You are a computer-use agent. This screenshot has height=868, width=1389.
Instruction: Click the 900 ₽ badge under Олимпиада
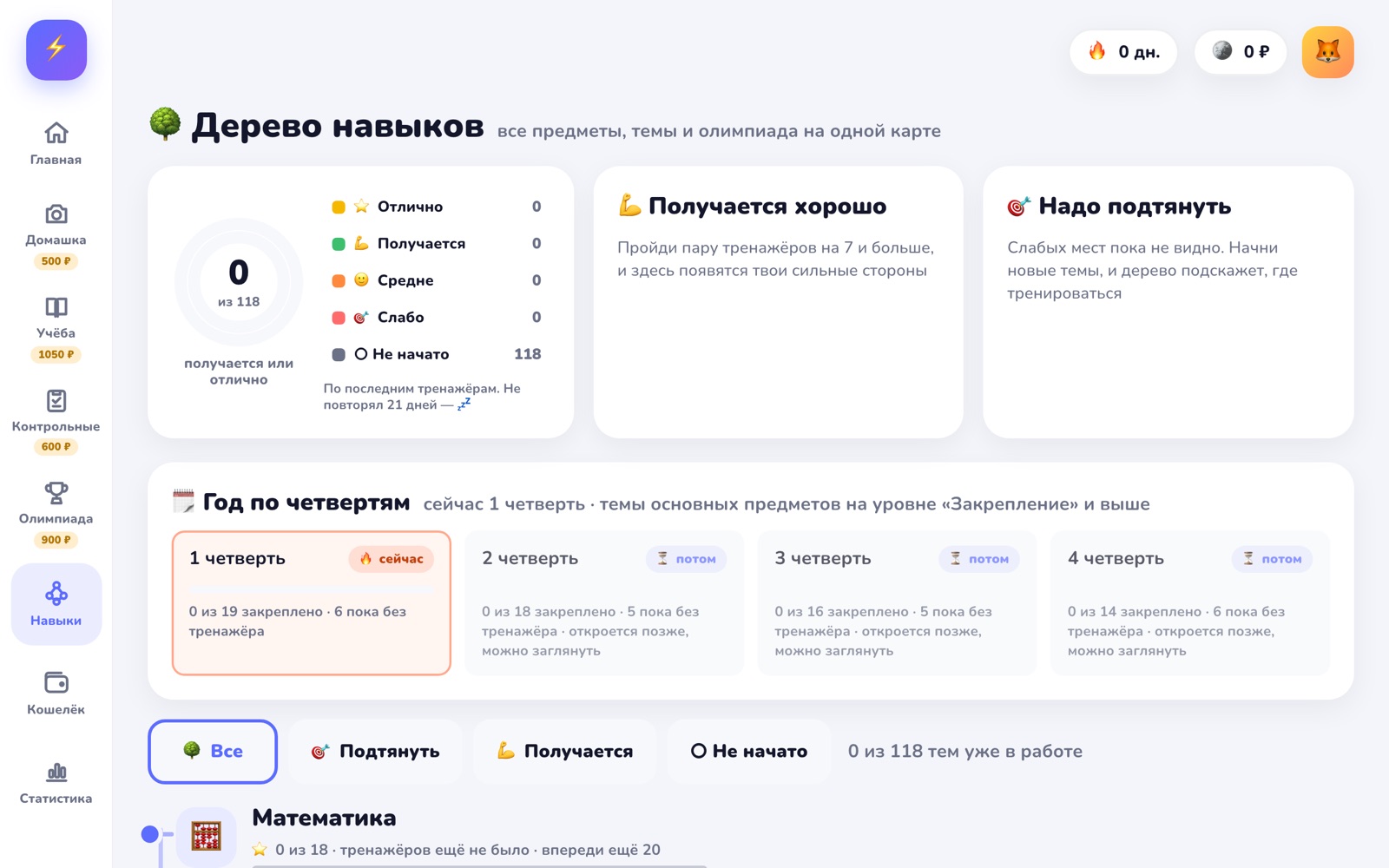click(x=56, y=540)
